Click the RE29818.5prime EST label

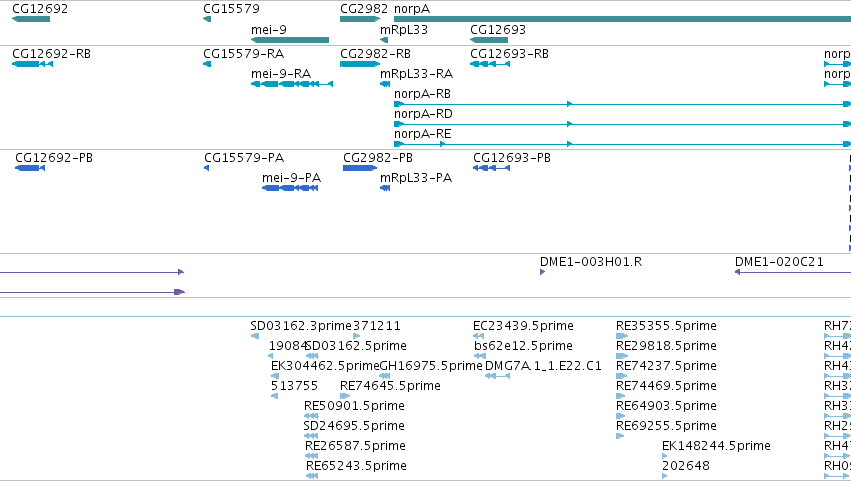click(x=666, y=346)
